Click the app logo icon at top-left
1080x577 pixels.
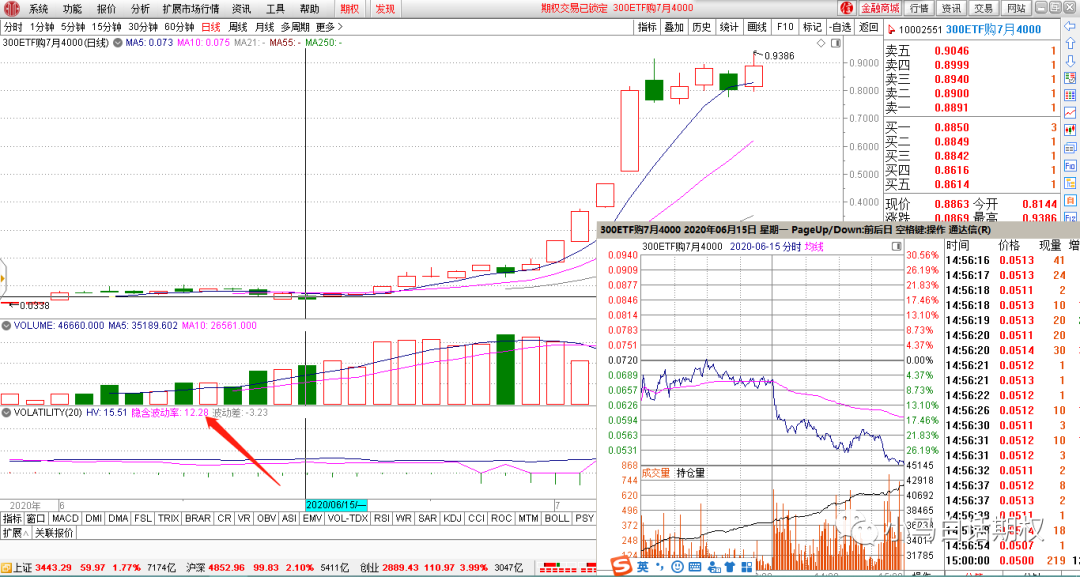coord(9,8)
